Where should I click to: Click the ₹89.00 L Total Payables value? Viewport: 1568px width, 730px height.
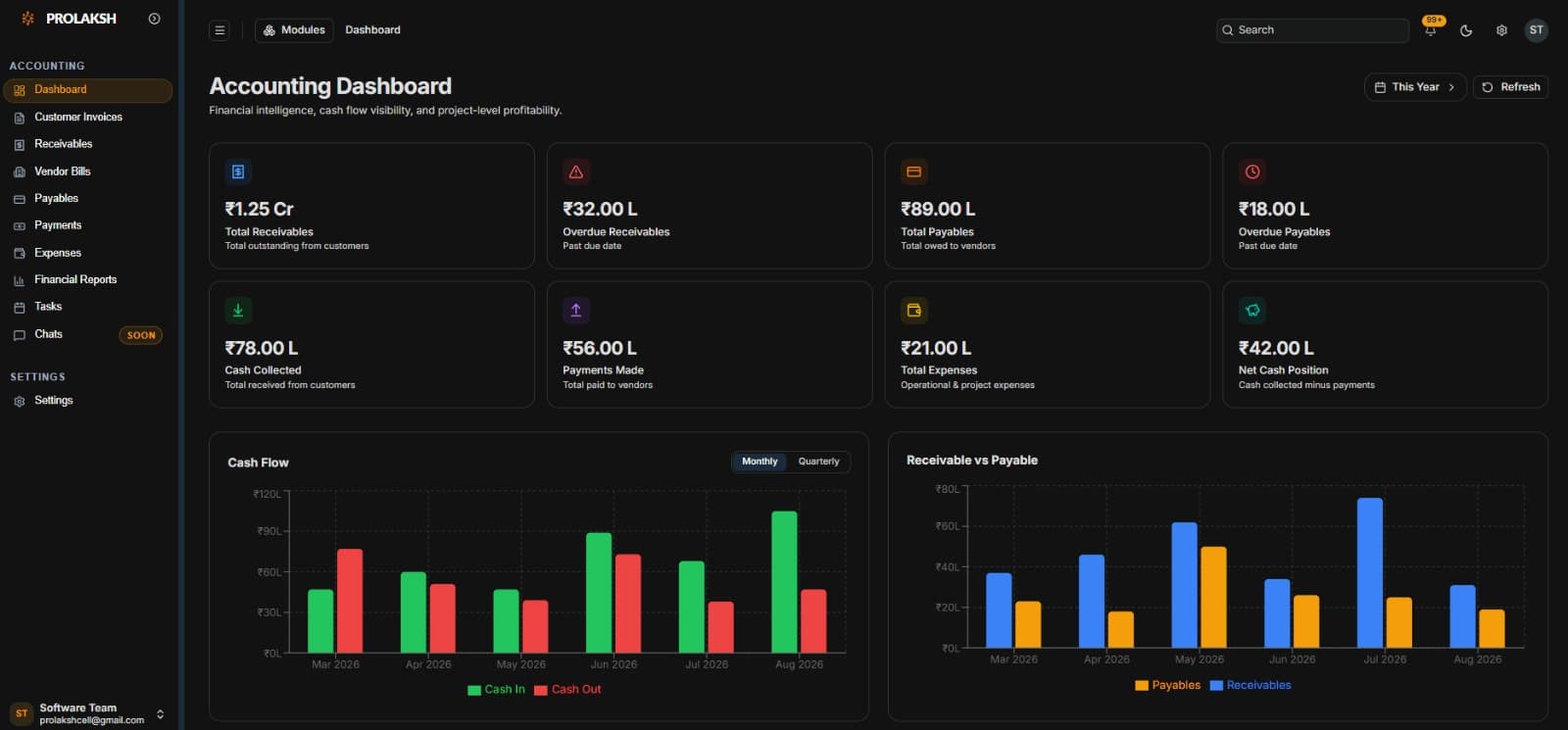click(938, 209)
